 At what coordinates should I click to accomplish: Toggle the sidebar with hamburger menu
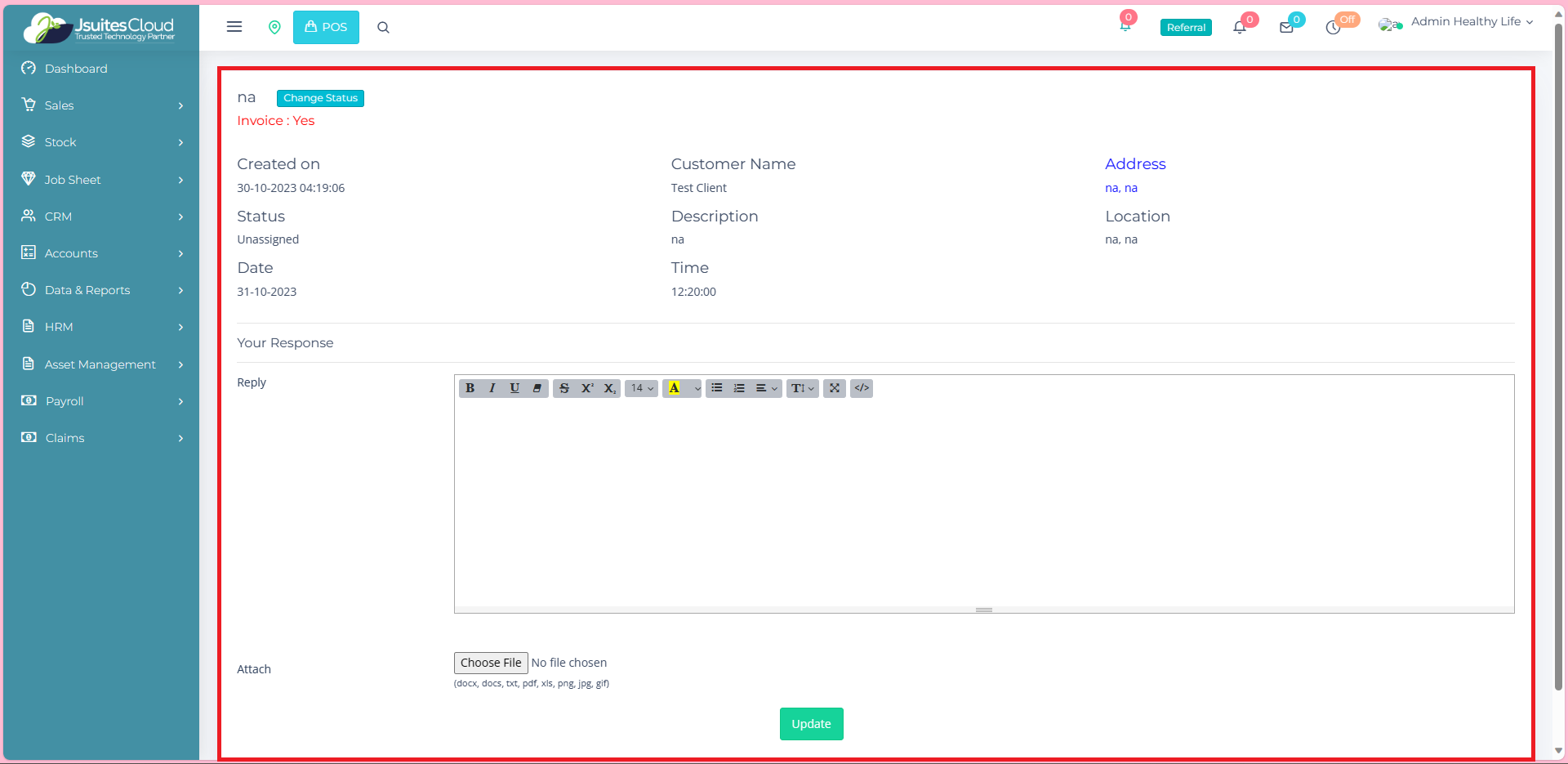[x=234, y=27]
